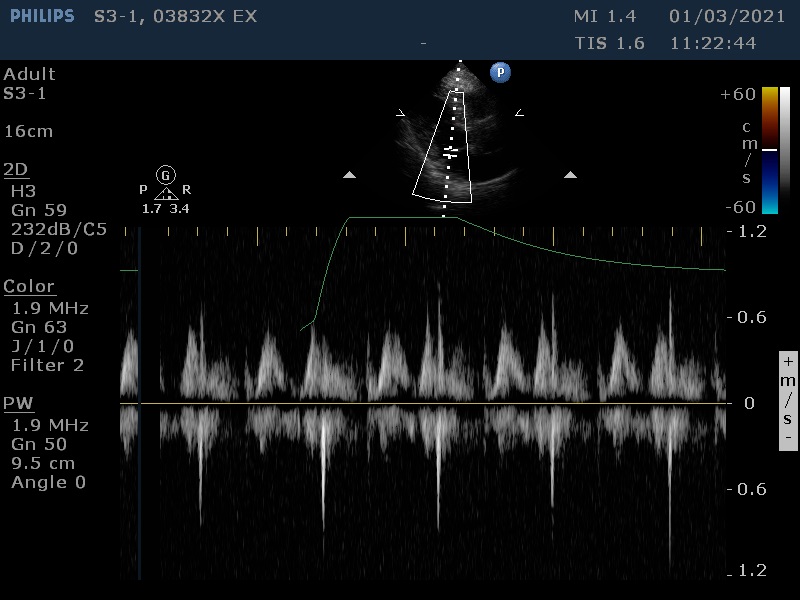Click the circled G icon
800x600 pixels.
pyautogui.click(x=166, y=175)
